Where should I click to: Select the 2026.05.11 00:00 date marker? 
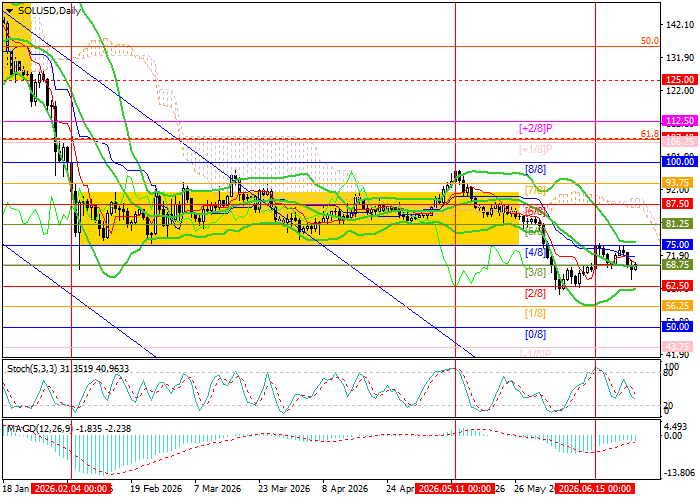click(455, 489)
